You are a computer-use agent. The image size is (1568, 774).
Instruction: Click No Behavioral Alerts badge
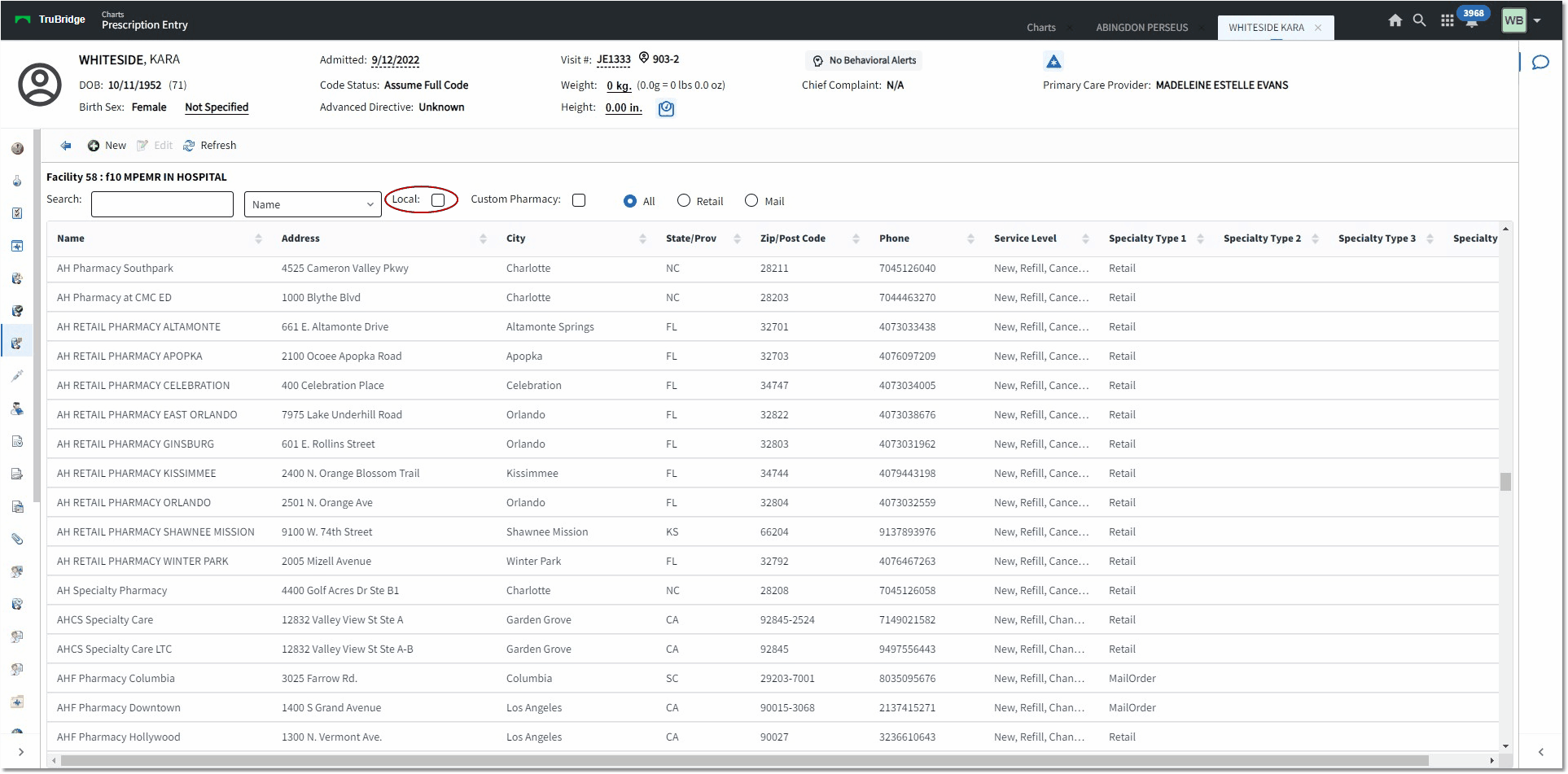pos(864,60)
